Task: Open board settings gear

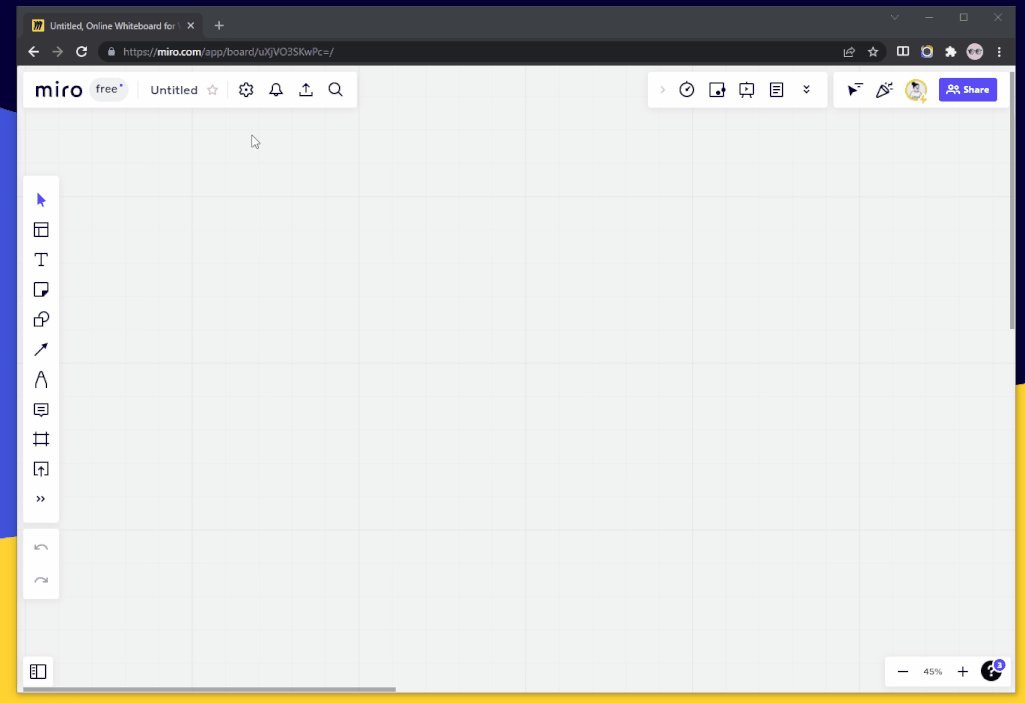Action: click(246, 90)
